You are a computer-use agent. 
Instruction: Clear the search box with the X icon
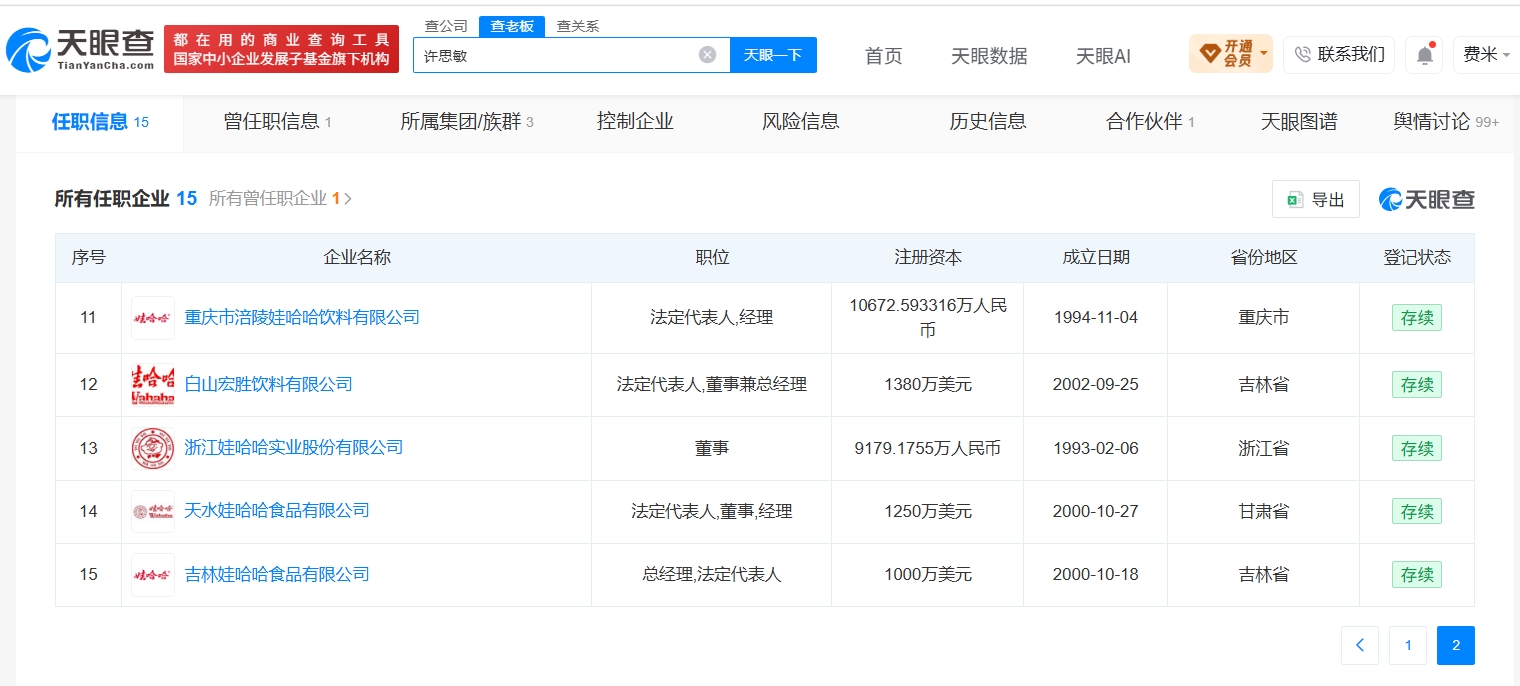(707, 55)
